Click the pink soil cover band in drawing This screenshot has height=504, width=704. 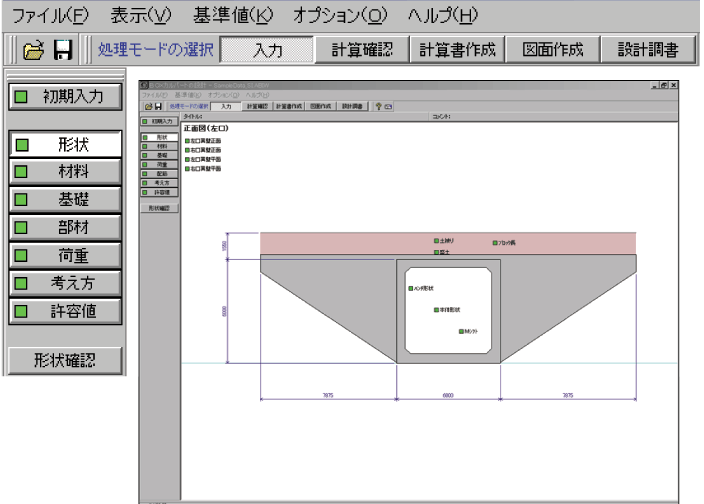click(340, 242)
